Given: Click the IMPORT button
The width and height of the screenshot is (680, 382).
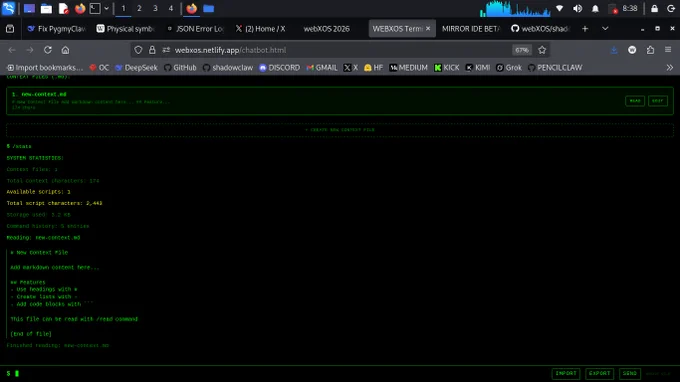Looking at the screenshot, I should point(566,373).
